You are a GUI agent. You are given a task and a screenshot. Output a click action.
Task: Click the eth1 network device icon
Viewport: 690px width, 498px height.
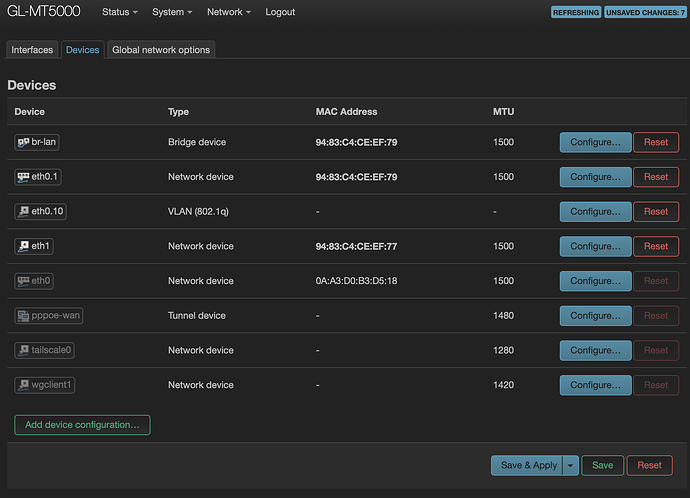tap(23, 246)
